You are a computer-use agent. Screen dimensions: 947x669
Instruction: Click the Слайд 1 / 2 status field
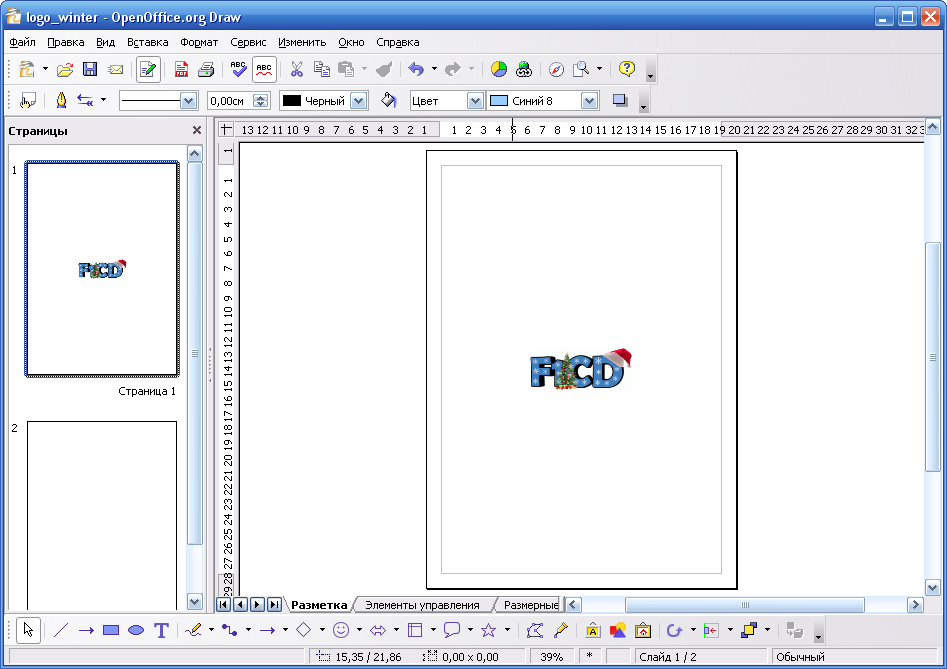point(700,657)
